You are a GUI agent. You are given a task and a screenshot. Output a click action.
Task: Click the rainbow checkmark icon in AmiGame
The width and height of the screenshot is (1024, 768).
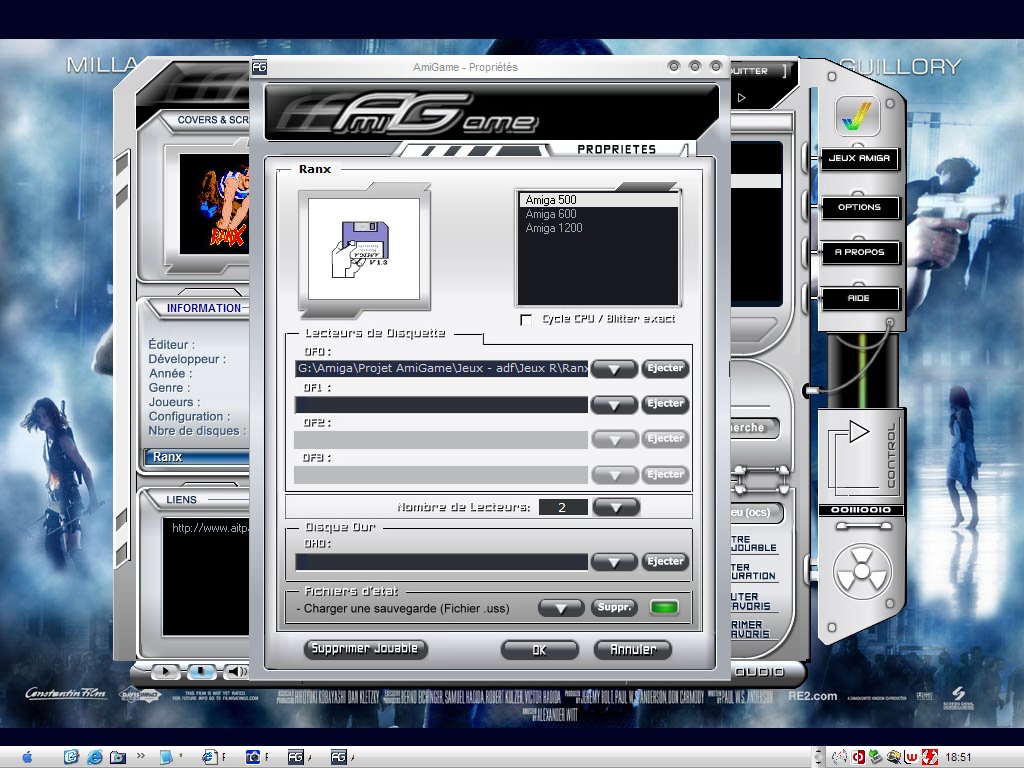(856, 116)
